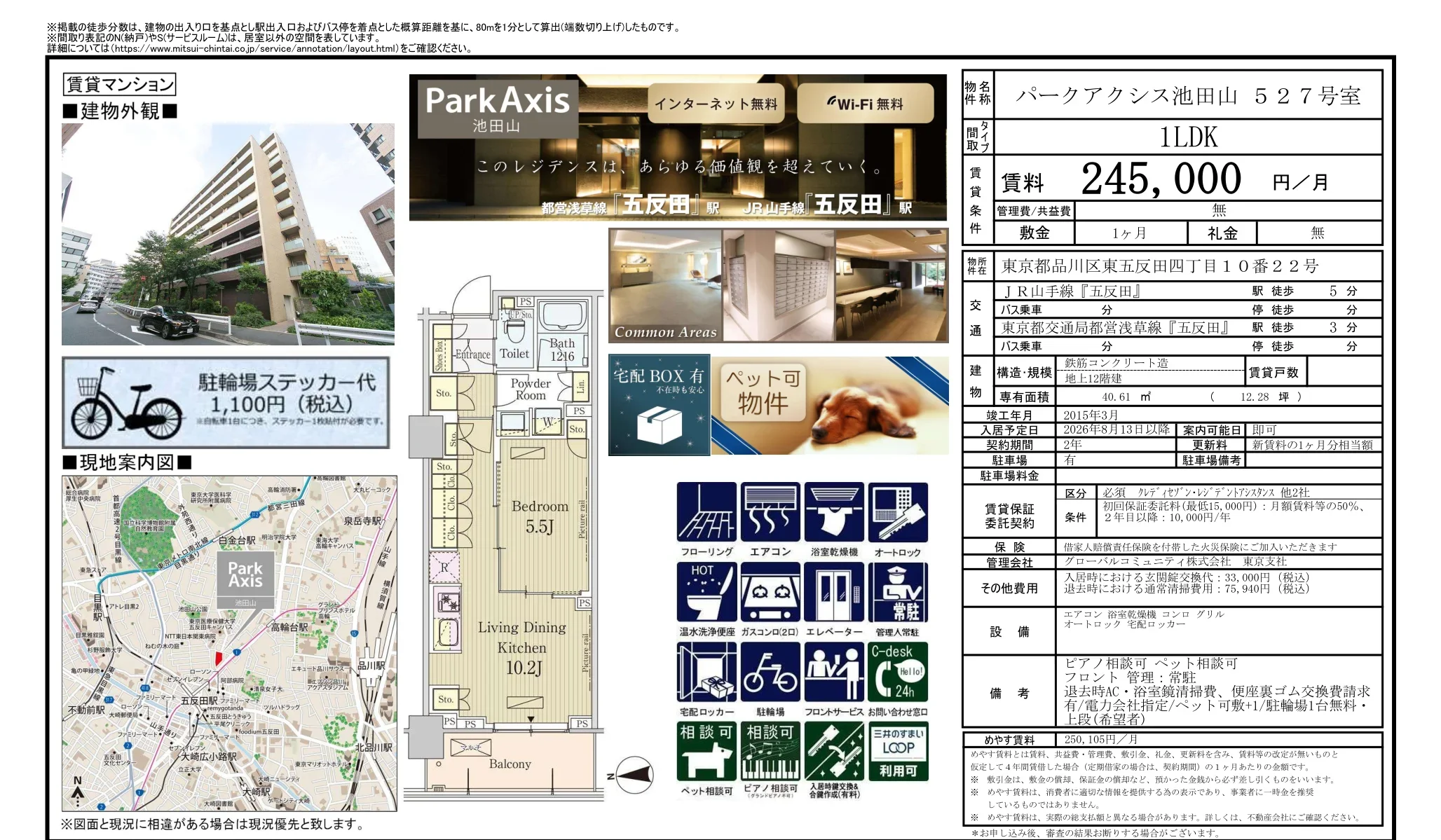Click the rent amount 245,000
1441x840 pixels.
click(x=1161, y=179)
